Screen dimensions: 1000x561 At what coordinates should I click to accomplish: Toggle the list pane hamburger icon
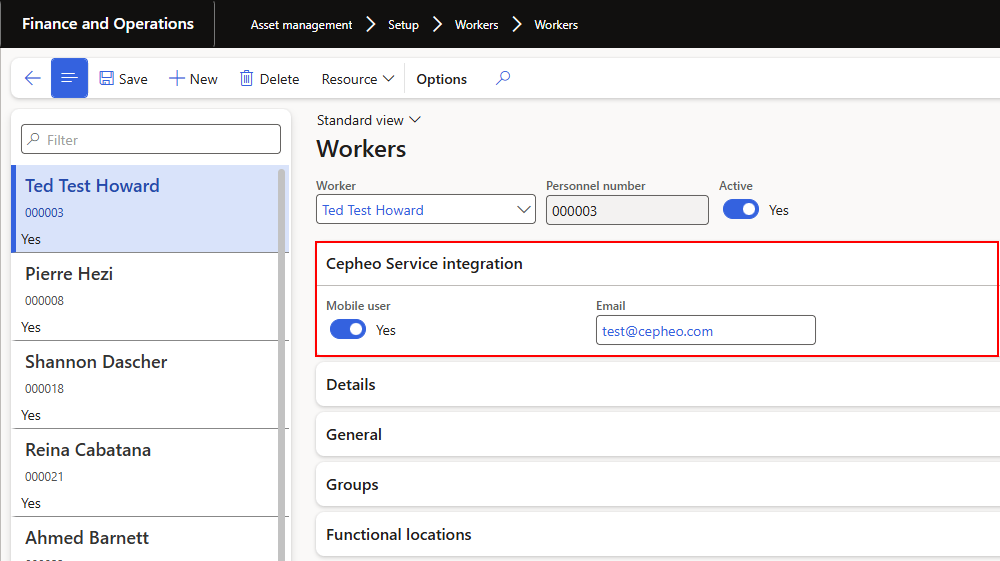(x=69, y=79)
